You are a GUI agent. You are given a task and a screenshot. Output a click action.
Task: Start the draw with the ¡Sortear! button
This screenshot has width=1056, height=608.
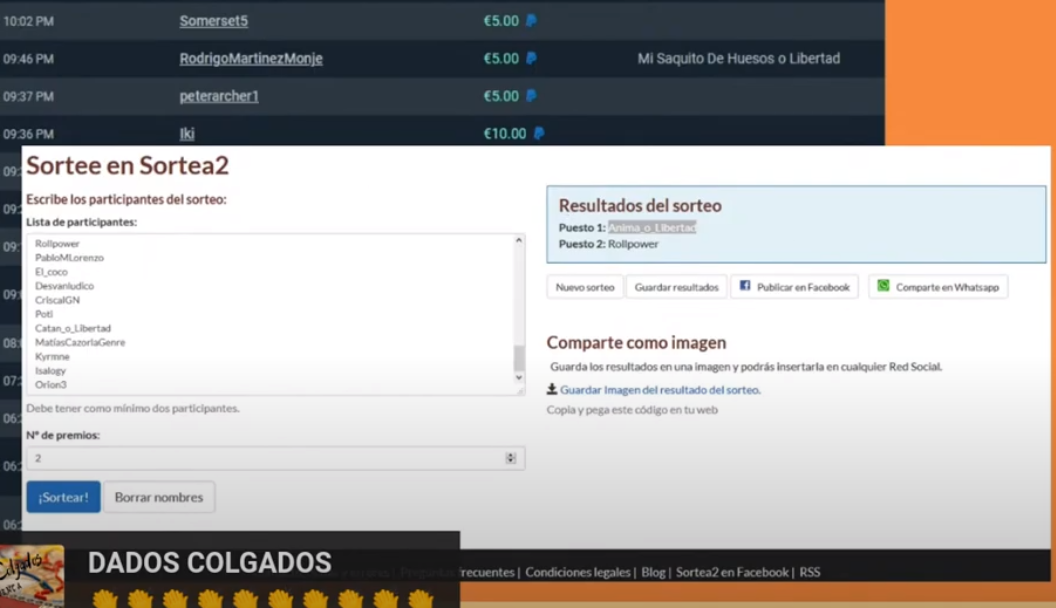(63, 497)
